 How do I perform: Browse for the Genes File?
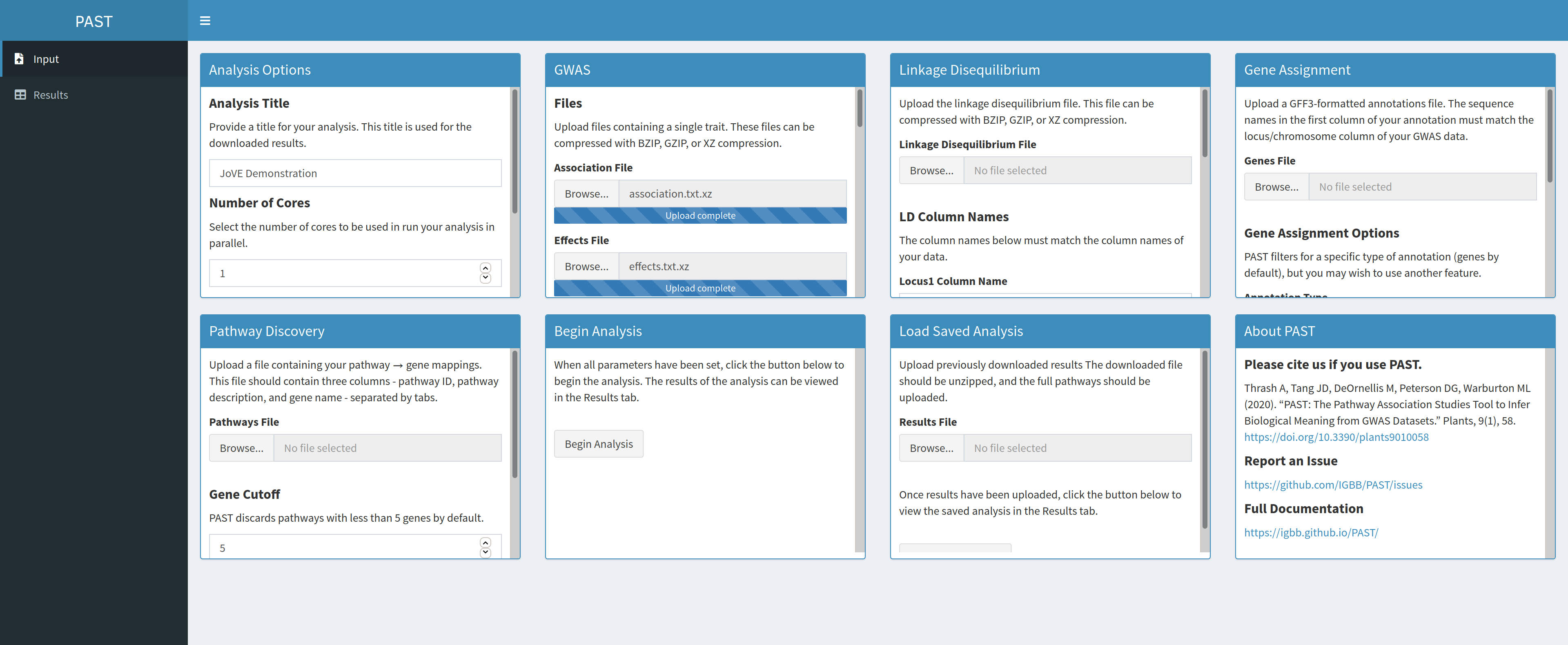(x=1276, y=187)
